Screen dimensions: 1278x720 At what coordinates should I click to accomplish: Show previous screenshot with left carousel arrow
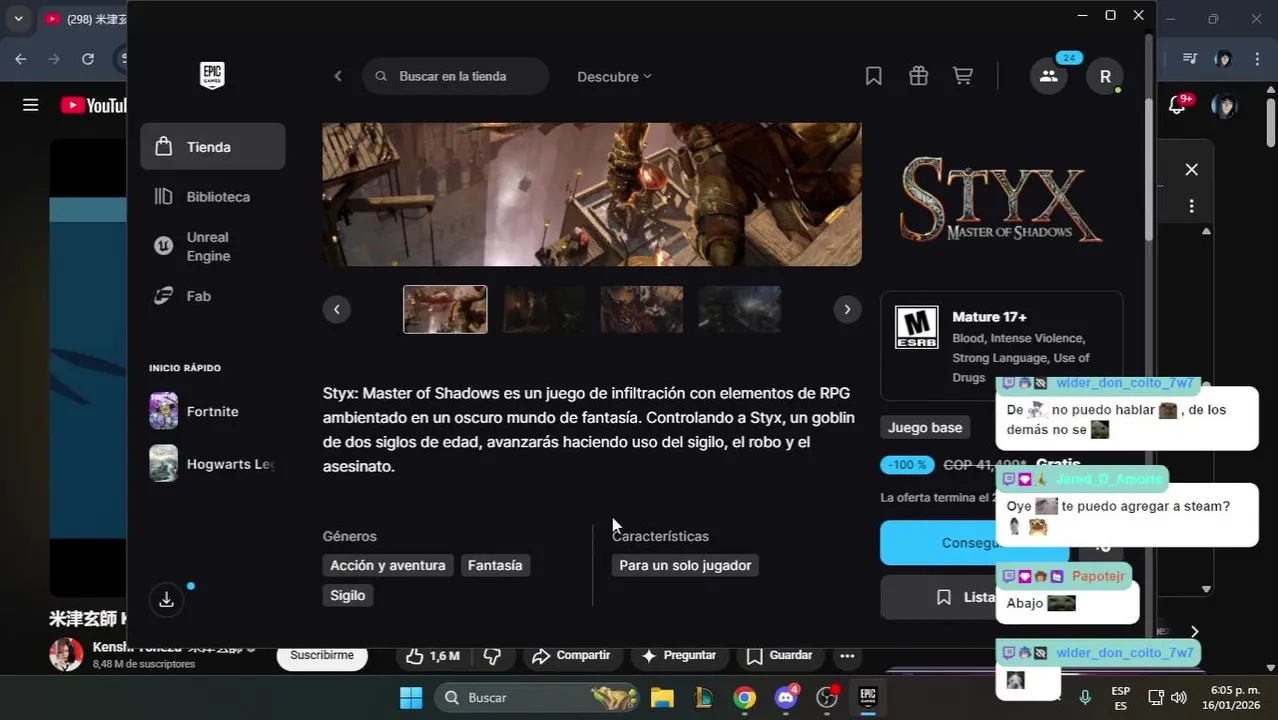point(337,309)
